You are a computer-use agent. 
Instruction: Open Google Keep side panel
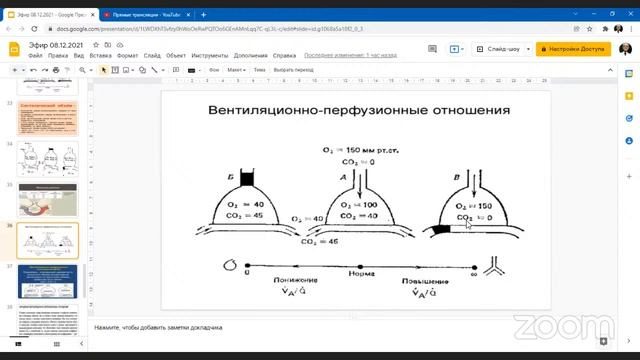pyautogui.click(x=629, y=96)
